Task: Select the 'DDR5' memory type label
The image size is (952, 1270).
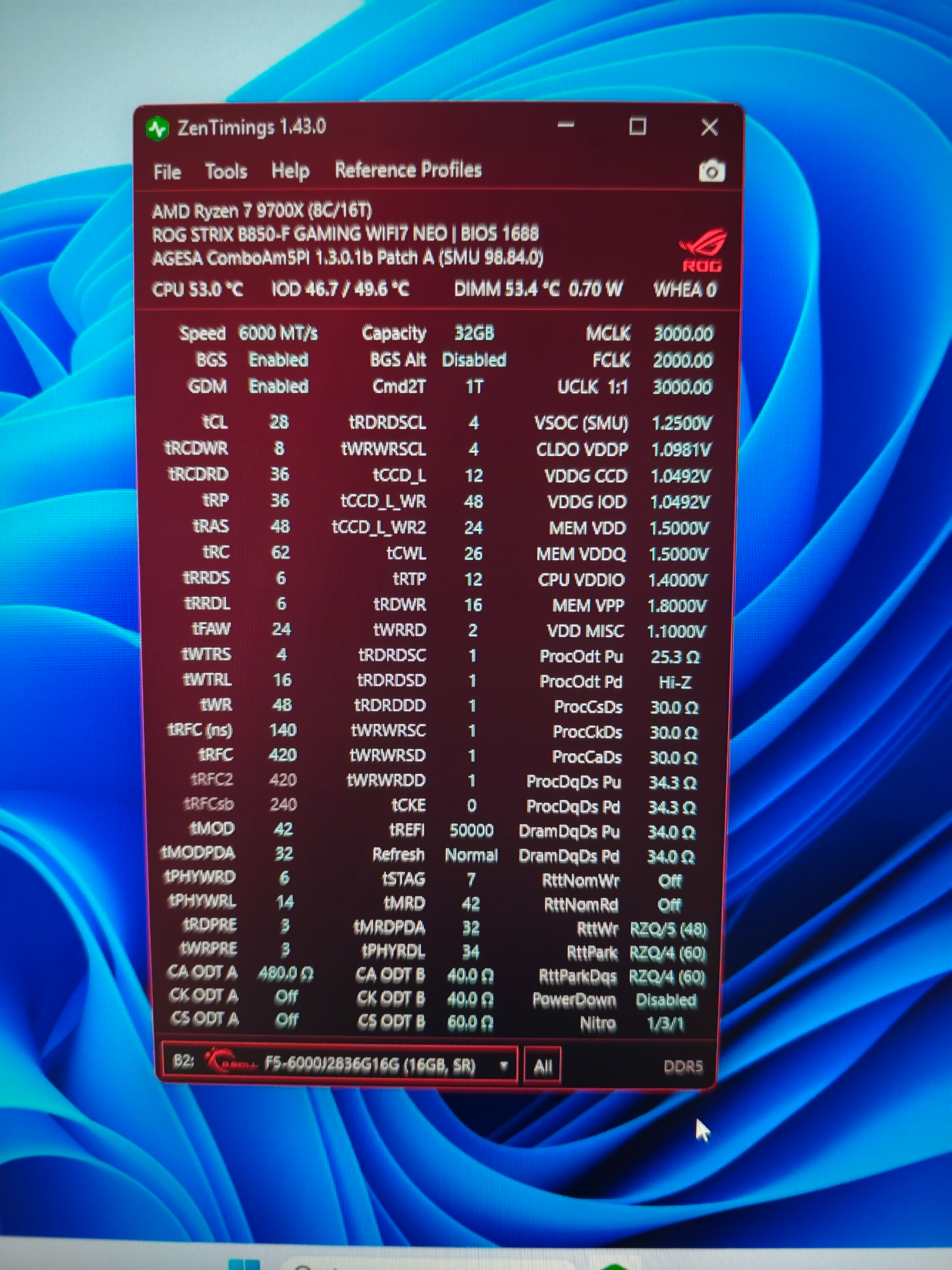Action: pyautogui.click(x=683, y=1066)
